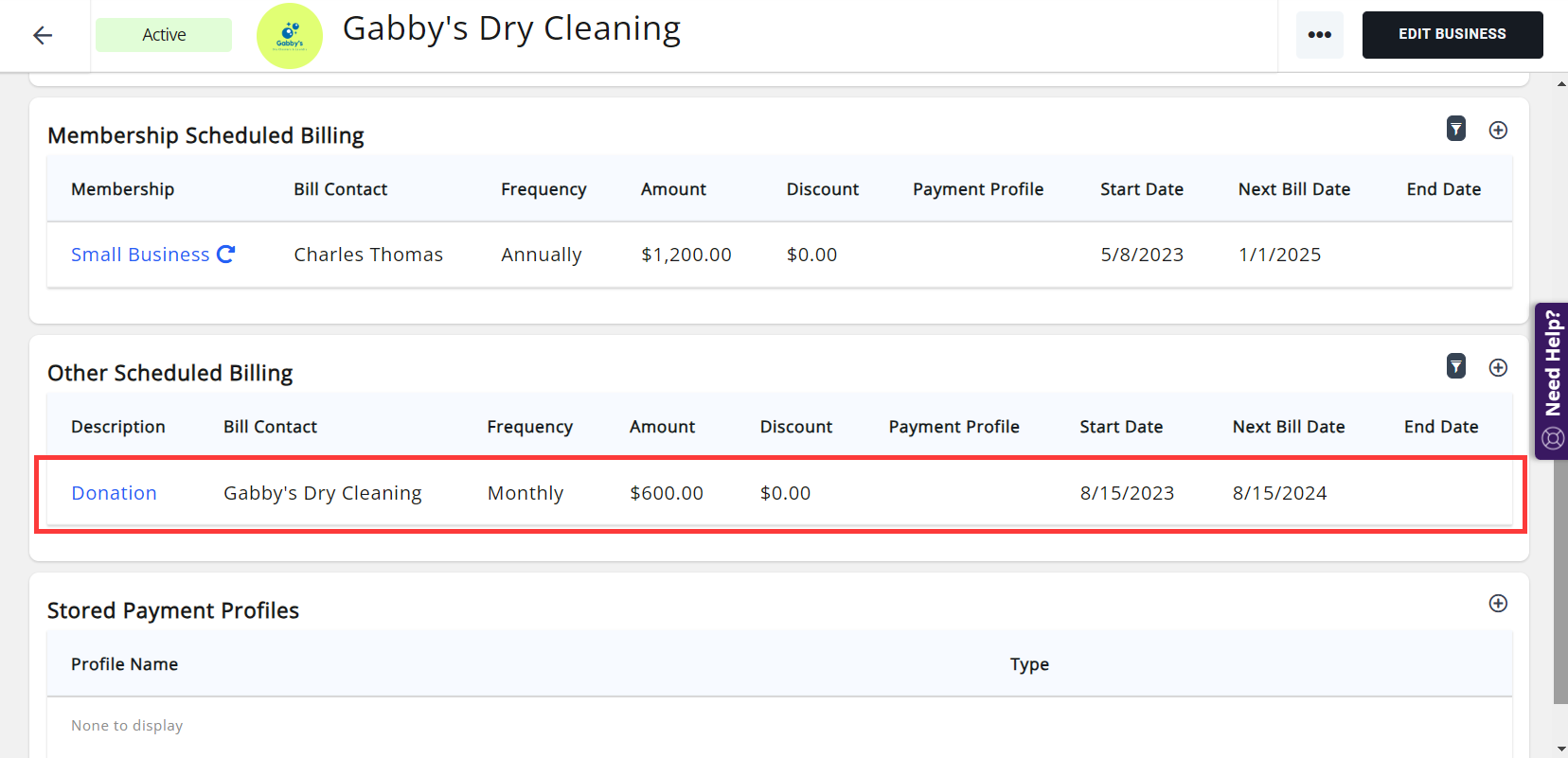Click Gabby's Dry Cleaning logo avatar
Image resolution: width=1568 pixels, height=758 pixels.
[290, 36]
